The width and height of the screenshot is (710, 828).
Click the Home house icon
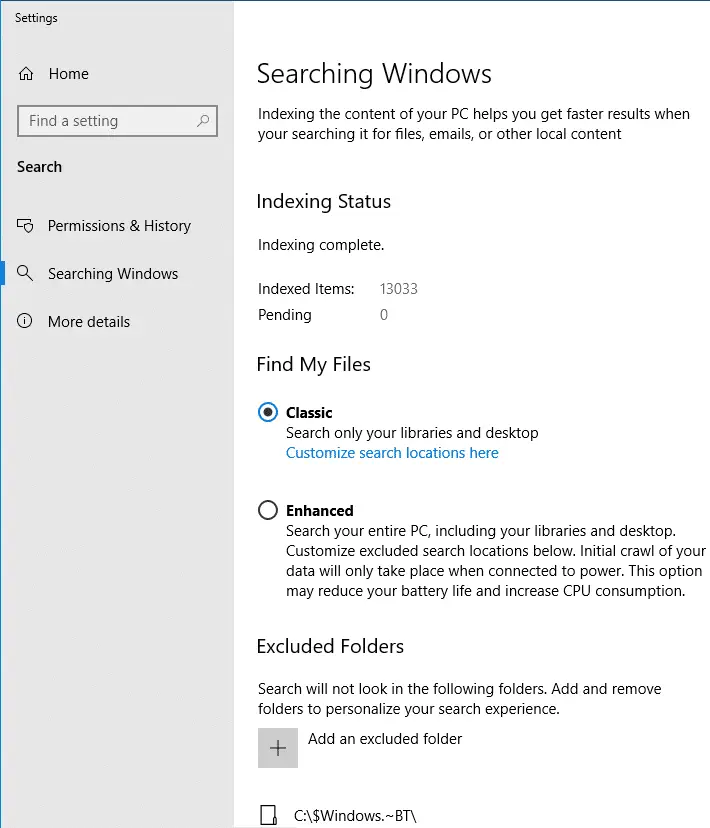click(x=26, y=74)
